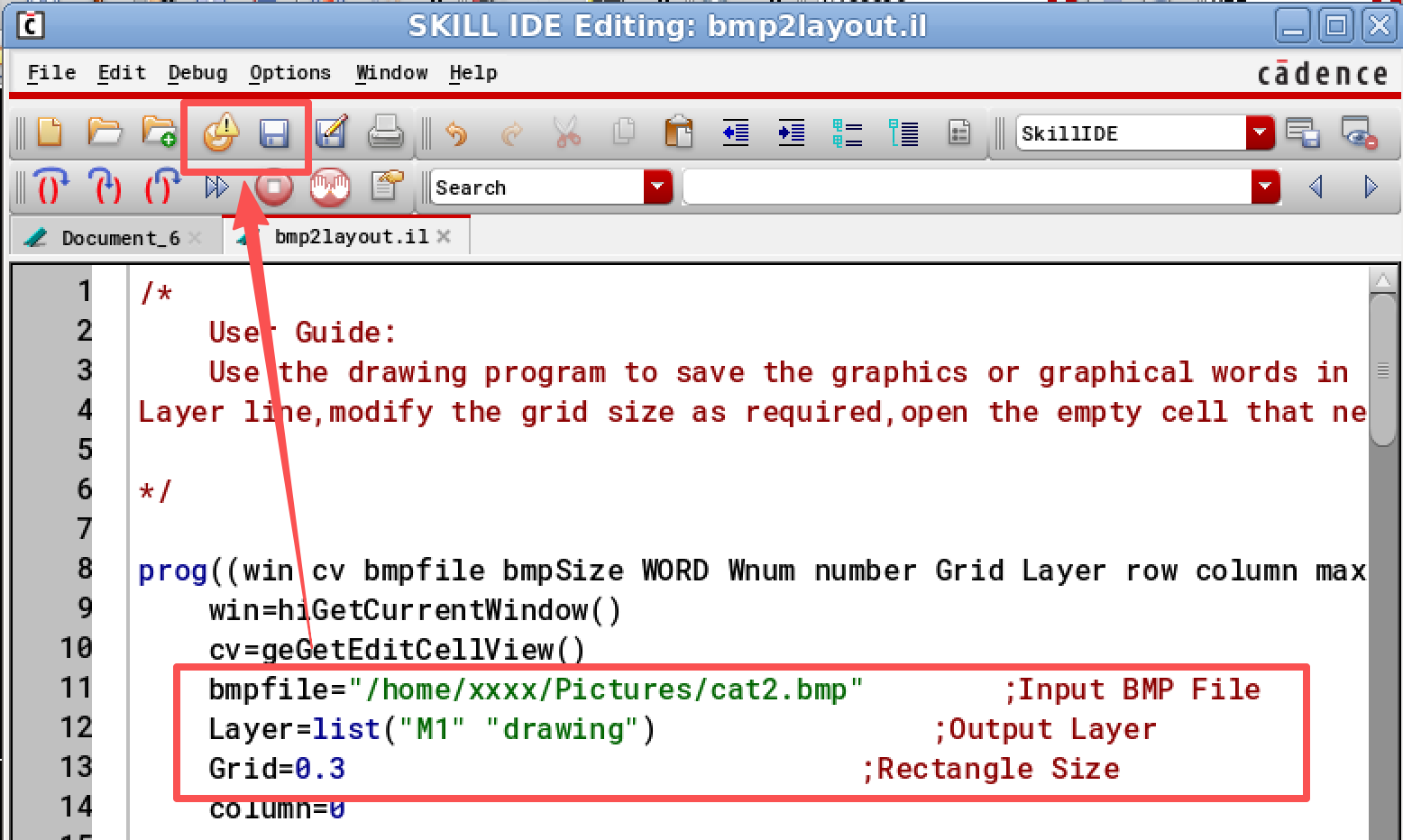Copy selection with the copy icon

623,132
